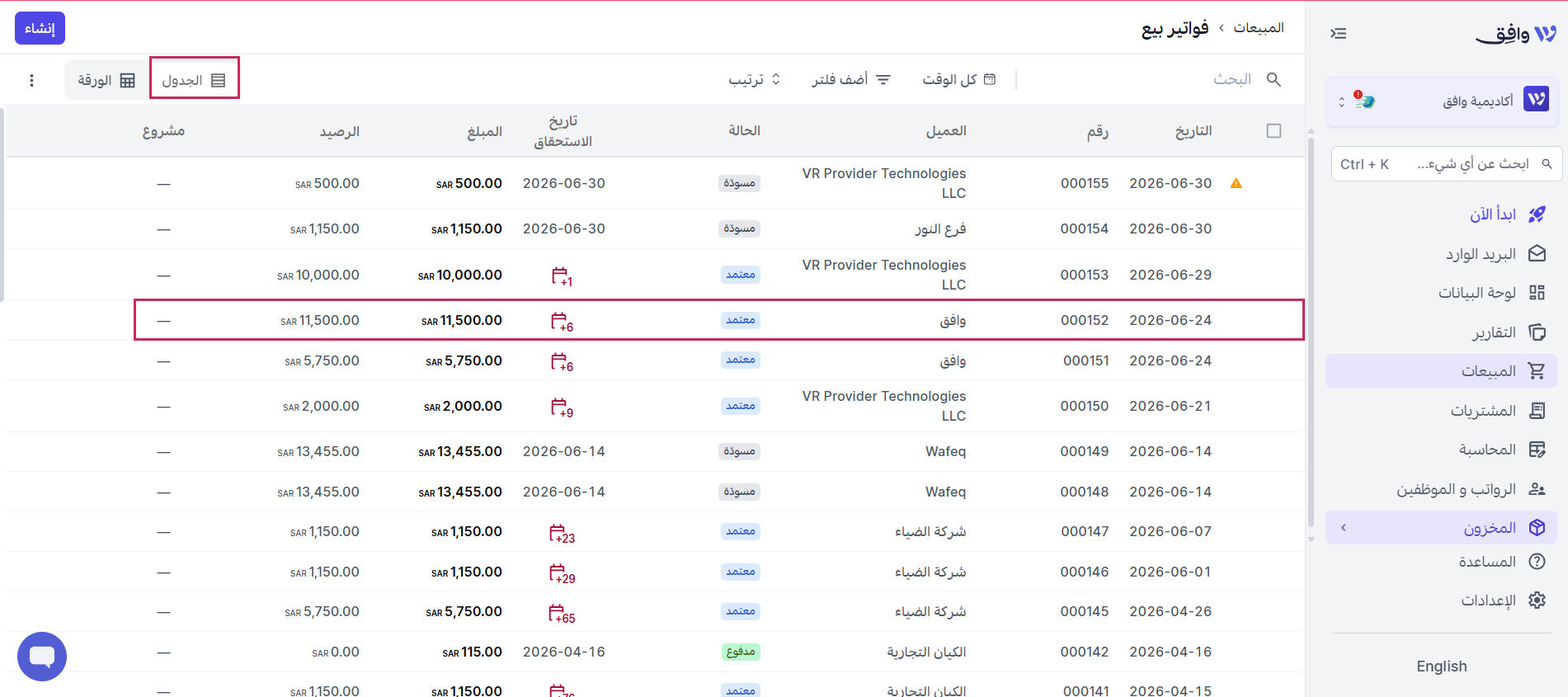Open المشتريات in the sidebar
The height and width of the screenshot is (697, 1568).
pyautogui.click(x=1441, y=410)
